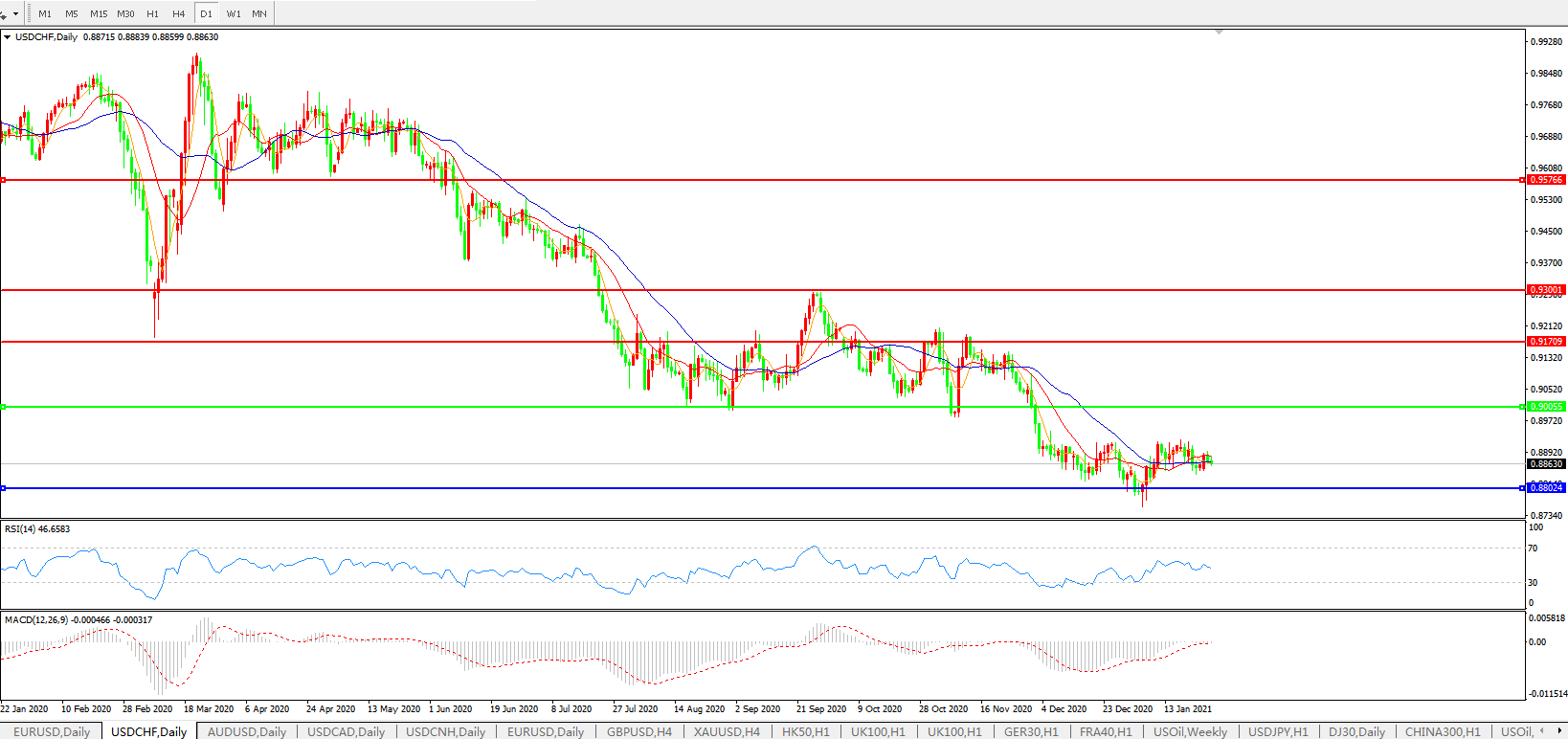Expand the USDCHF,Daily chart title triangle

(x=8, y=37)
